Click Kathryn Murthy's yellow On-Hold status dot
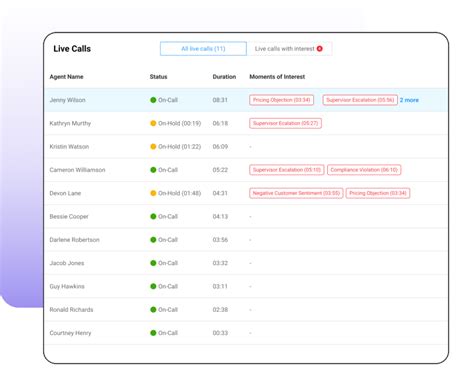This screenshot has height=370, width=474. [x=153, y=123]
